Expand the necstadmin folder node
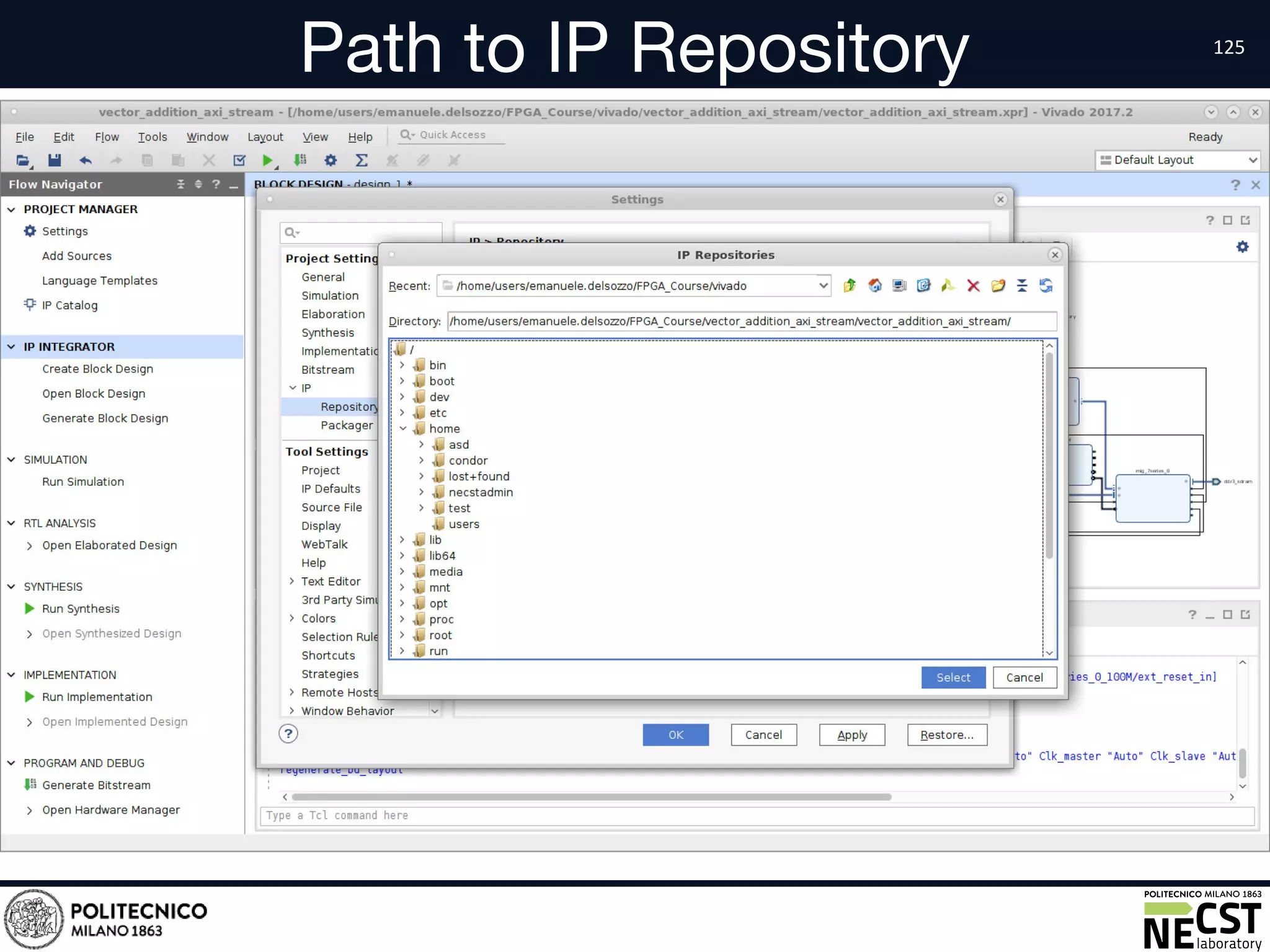The width and height of the screenshot is (1270, 952). click(422, 492)
